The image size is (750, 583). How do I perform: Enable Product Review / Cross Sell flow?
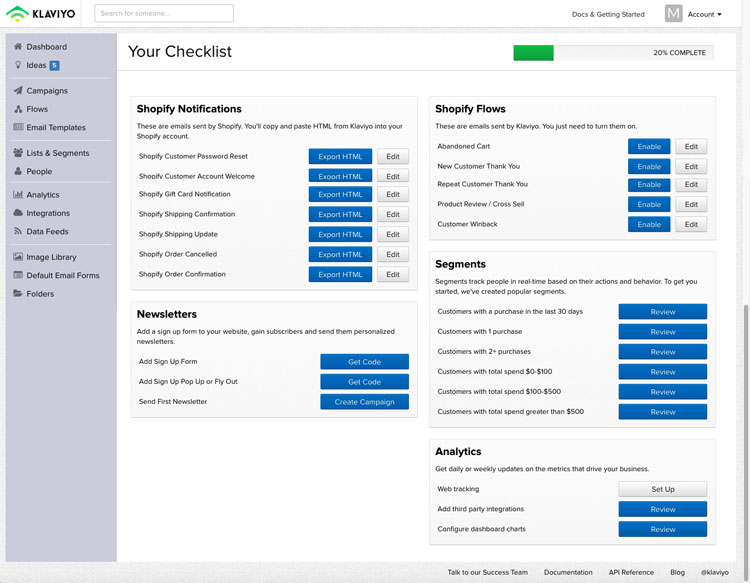[649, 204]
